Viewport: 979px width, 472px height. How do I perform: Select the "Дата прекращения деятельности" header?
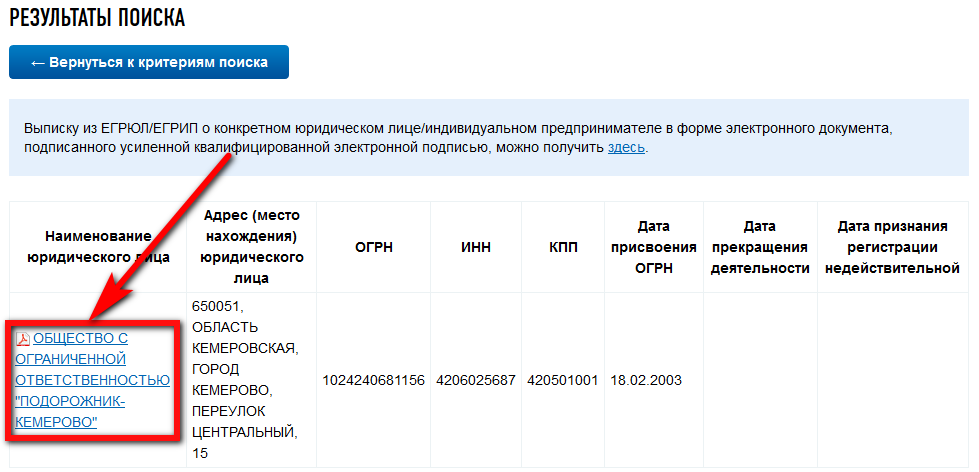pyautogui.click(x=761, y=247)
